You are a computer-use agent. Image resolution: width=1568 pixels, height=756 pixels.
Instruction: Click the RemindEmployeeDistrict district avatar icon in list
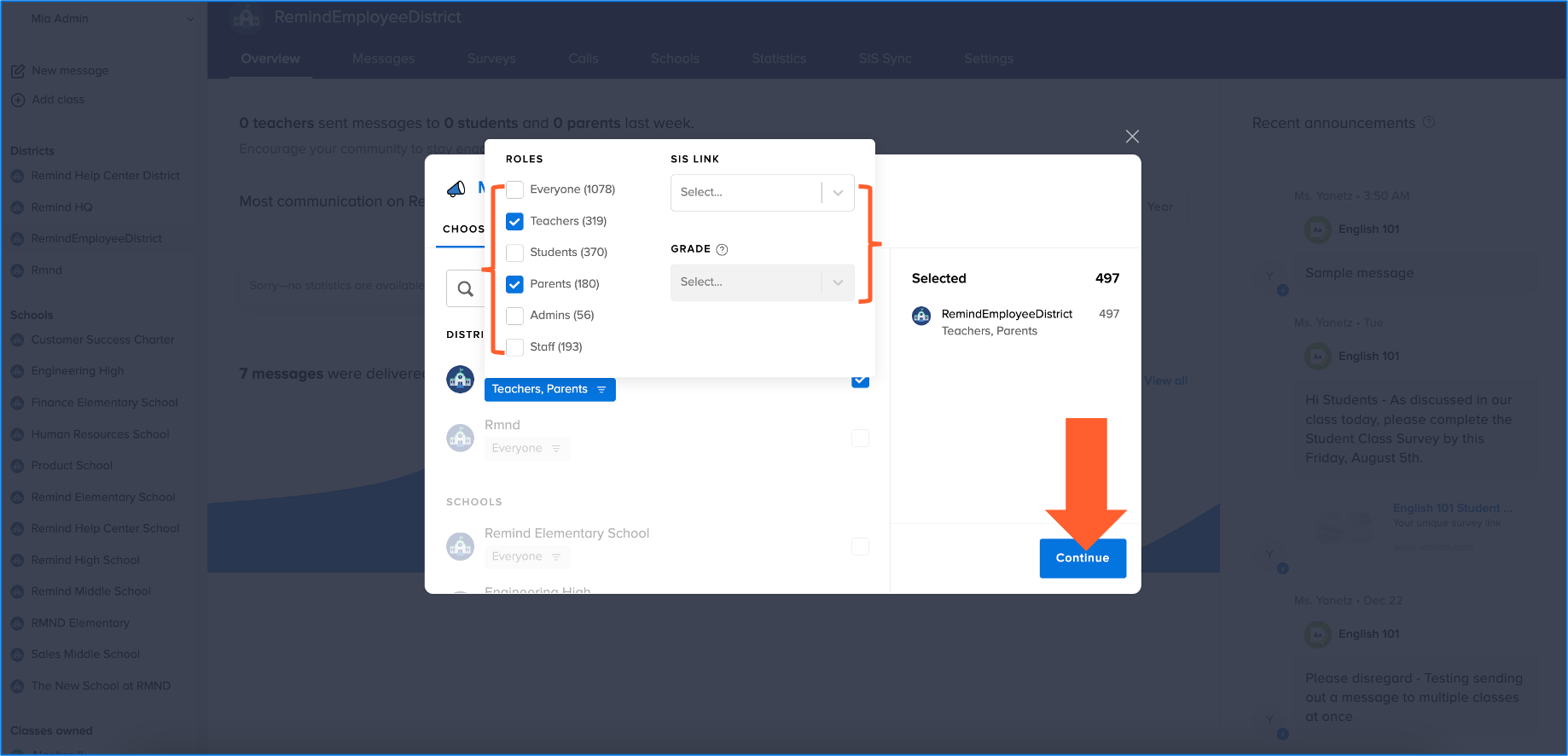460,379
